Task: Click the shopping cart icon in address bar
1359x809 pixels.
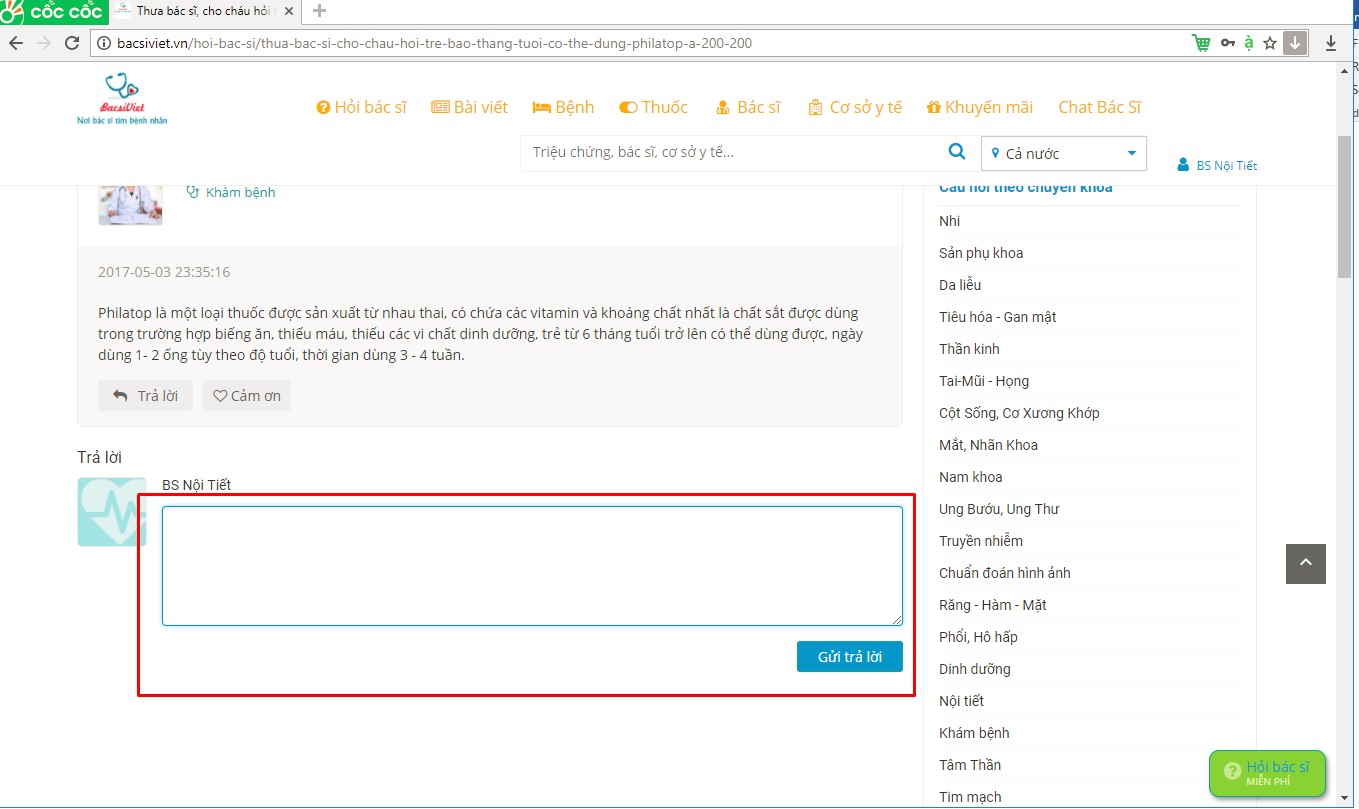Action: click(1200, 43)
